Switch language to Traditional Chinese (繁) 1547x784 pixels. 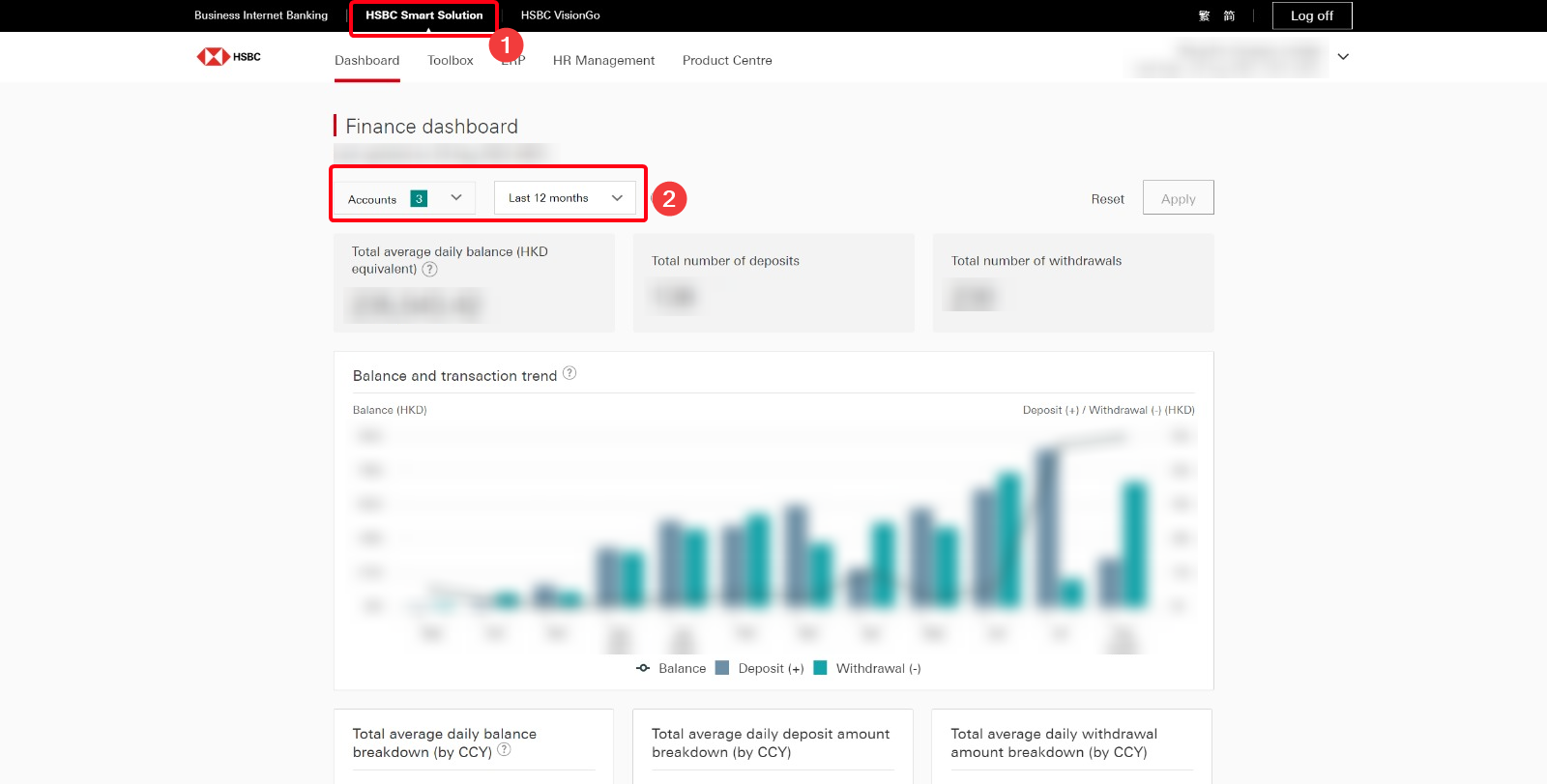pos(1204,15)
